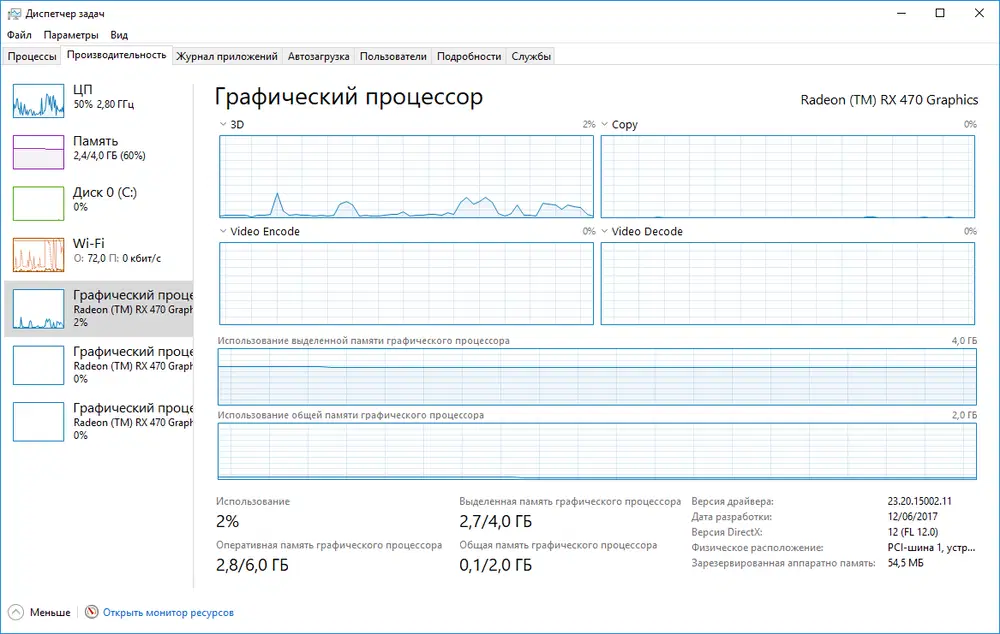Switch to the Автозагрузка tab
The image size is (1000, 634).
pyautogui.click(x=318, y=56)
